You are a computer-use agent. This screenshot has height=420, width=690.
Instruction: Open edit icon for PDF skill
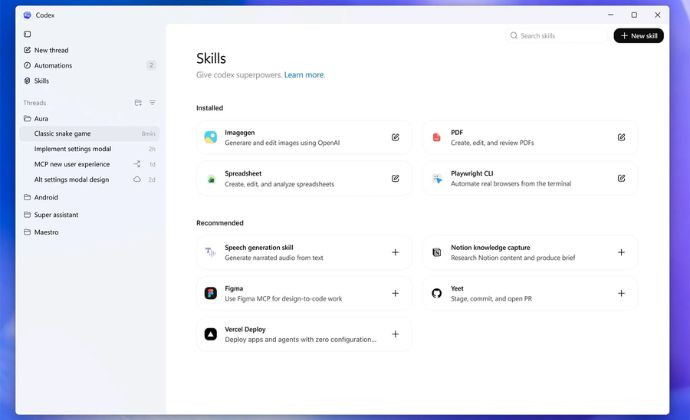point(621,137)
